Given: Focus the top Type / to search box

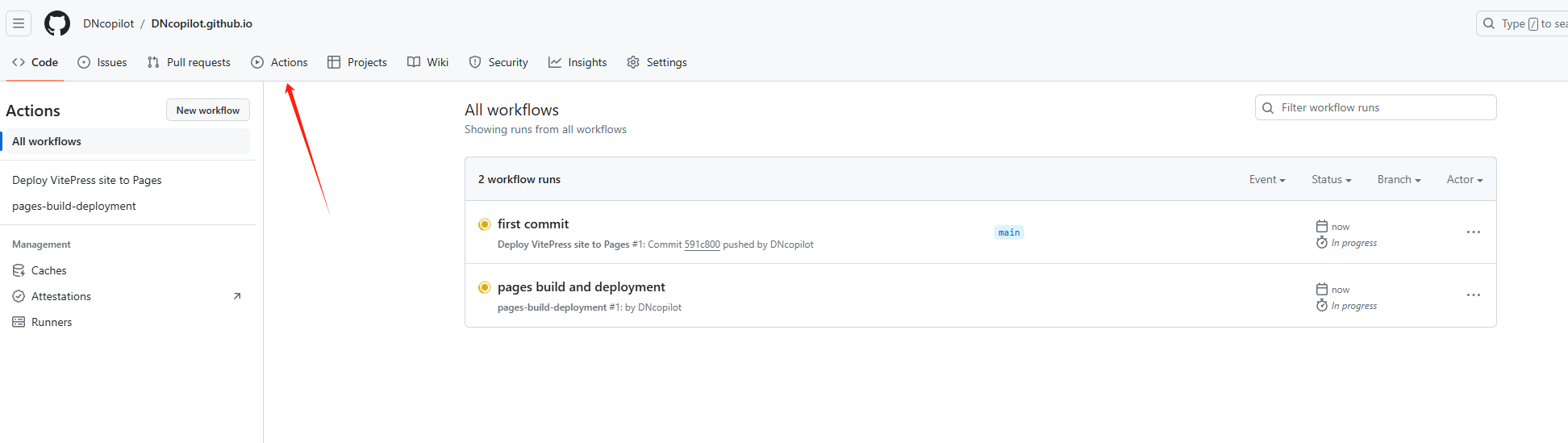Looking at the screenshot, I should [1522, 23].
